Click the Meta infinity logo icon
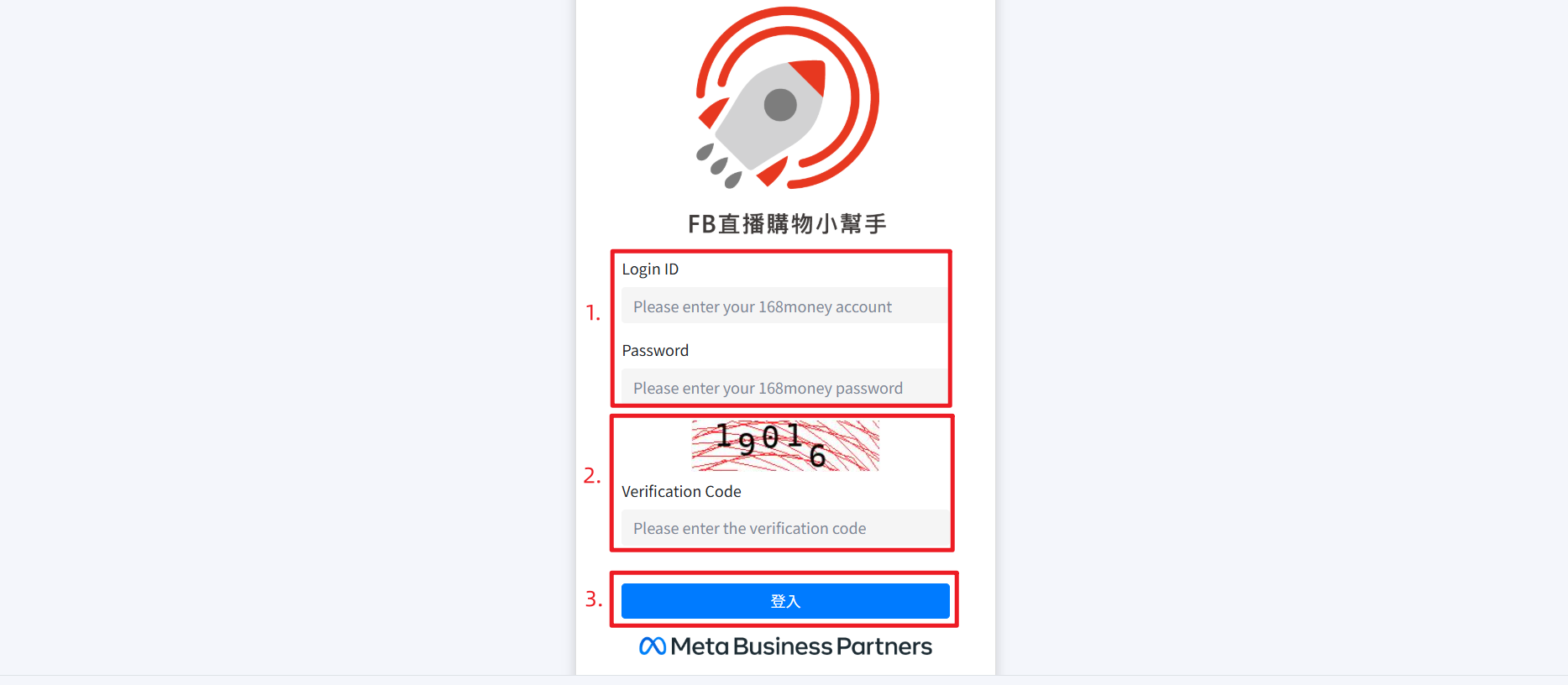Screen dimensions: 1568x685 point(653,646)
